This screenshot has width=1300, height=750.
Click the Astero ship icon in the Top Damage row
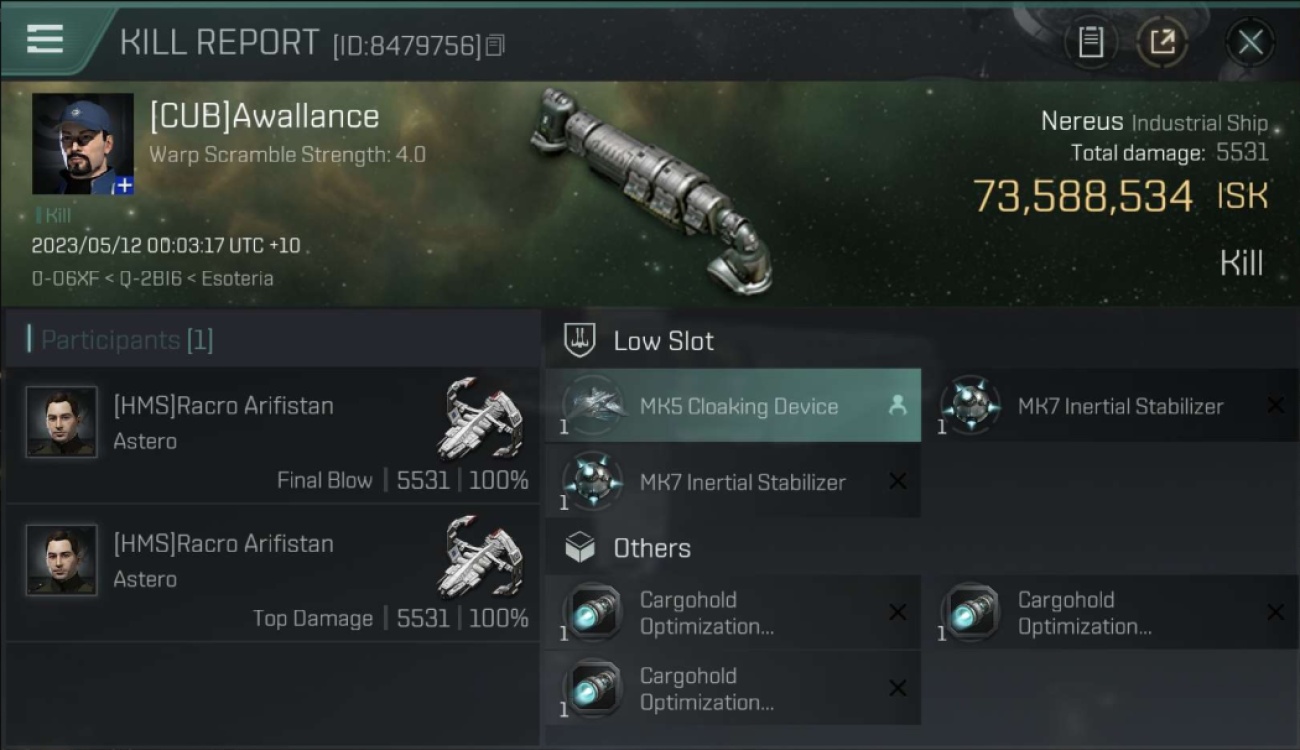pyautogui.click(x=482, y=557)
